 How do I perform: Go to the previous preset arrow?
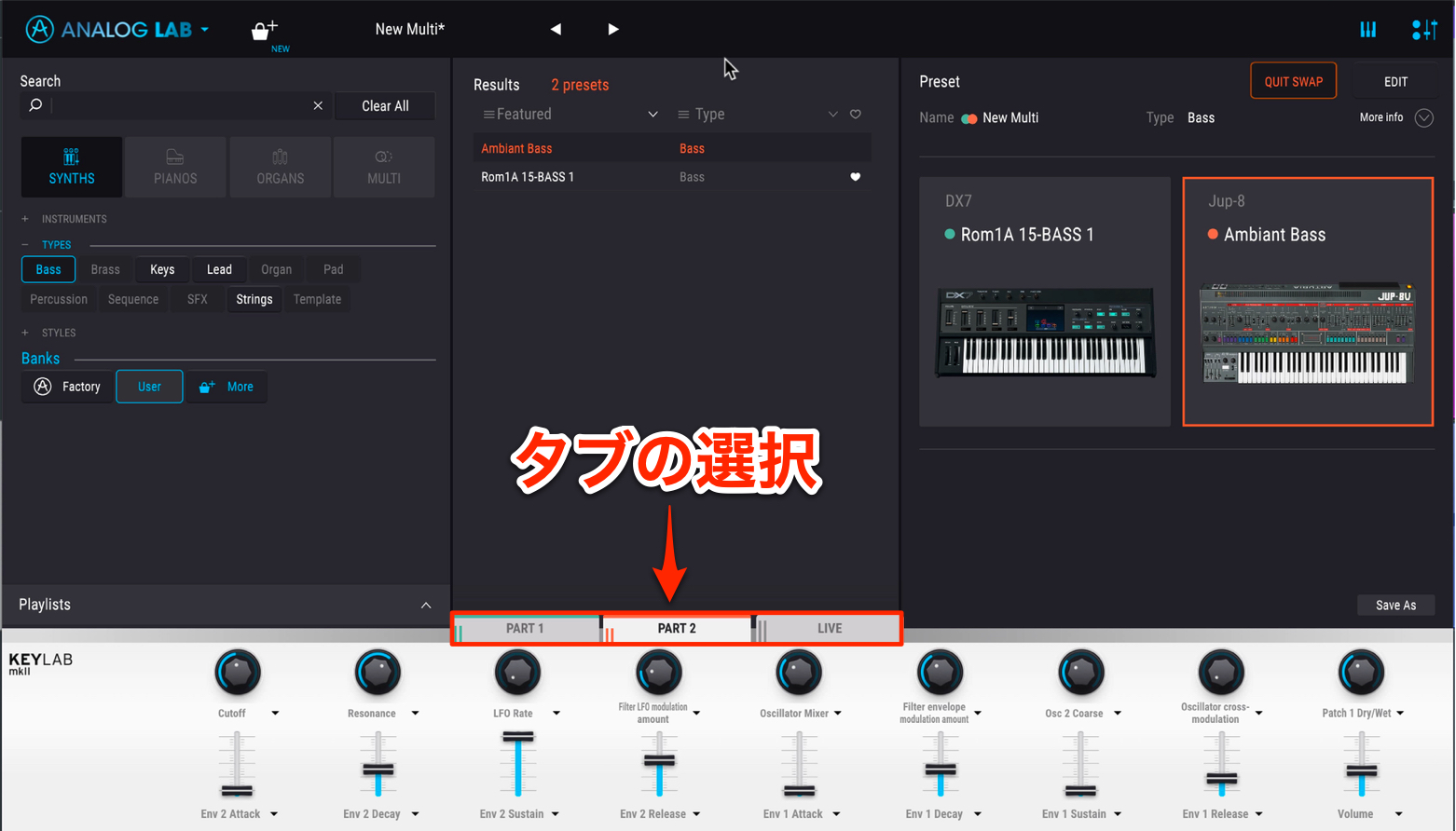(x=556, y=29)
